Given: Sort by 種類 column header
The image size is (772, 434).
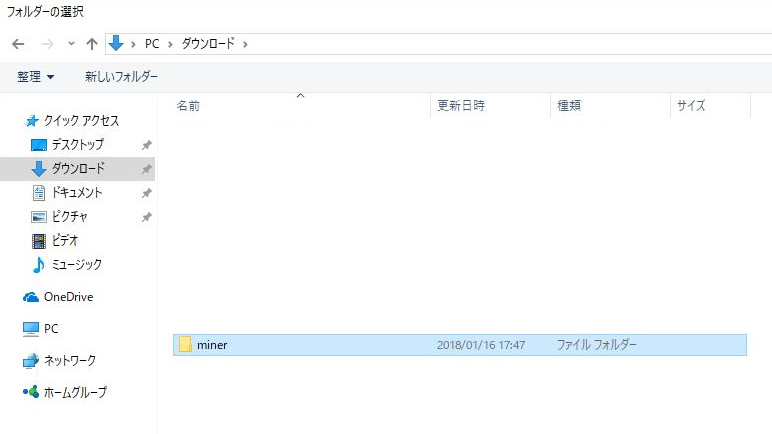Looking at the screenshot, I should (569, 105).
